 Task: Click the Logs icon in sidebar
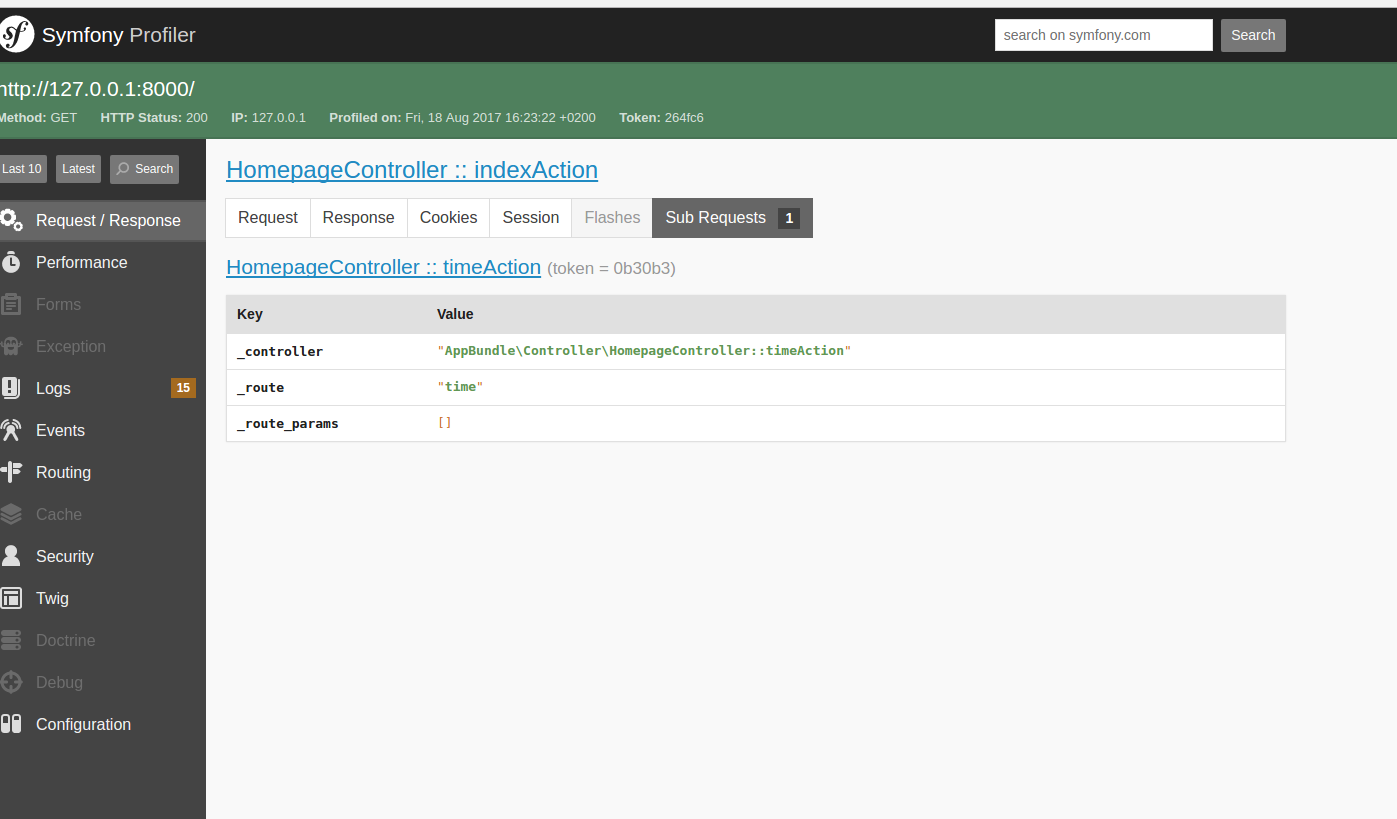[x=11, y=388]
